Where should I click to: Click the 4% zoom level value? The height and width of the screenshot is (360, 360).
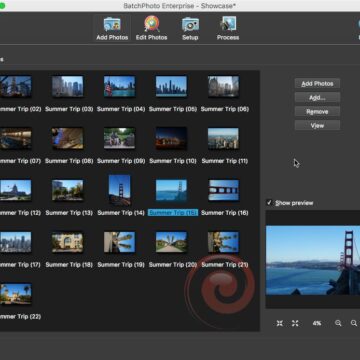click(x=317, y=323)
